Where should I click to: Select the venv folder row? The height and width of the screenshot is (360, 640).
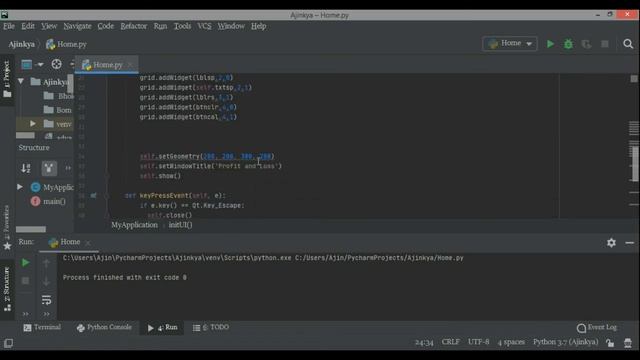44,124
